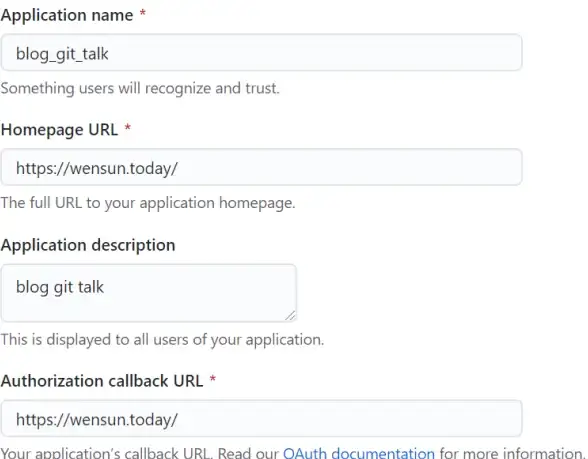Click the 'Your application's callback URL' helper text
The image size is (588, 459).
click(x=106, y=453)
